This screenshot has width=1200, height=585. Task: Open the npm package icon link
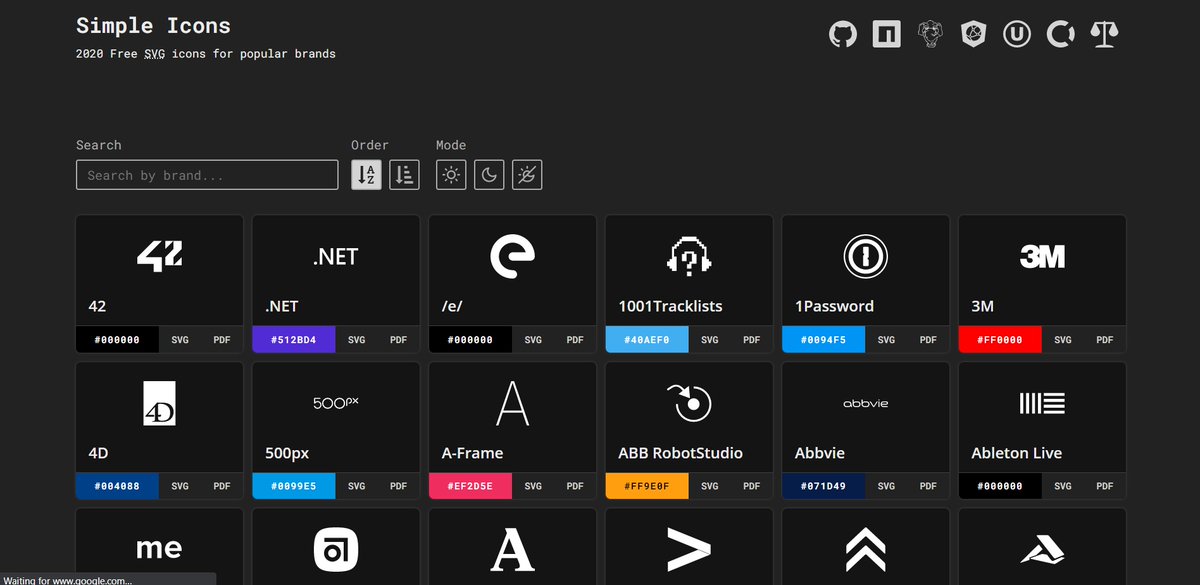click(886, 35)
